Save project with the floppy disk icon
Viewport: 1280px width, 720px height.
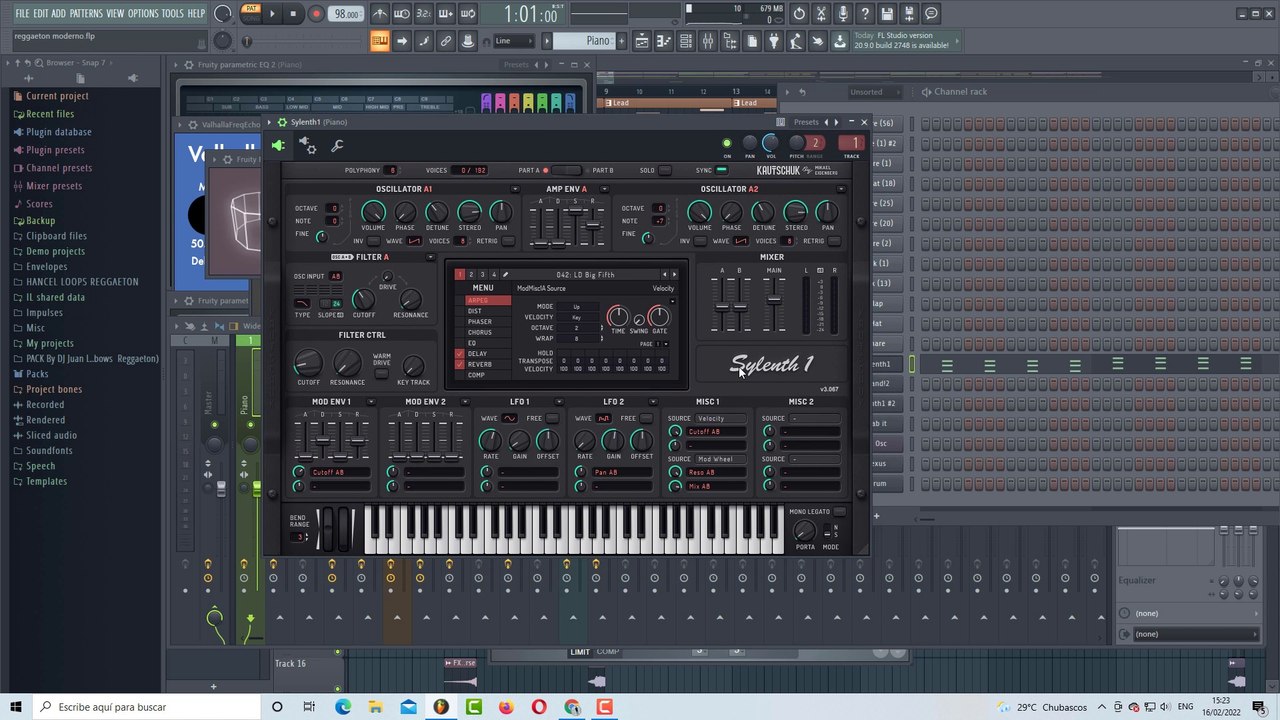click(x=887, y=14)
